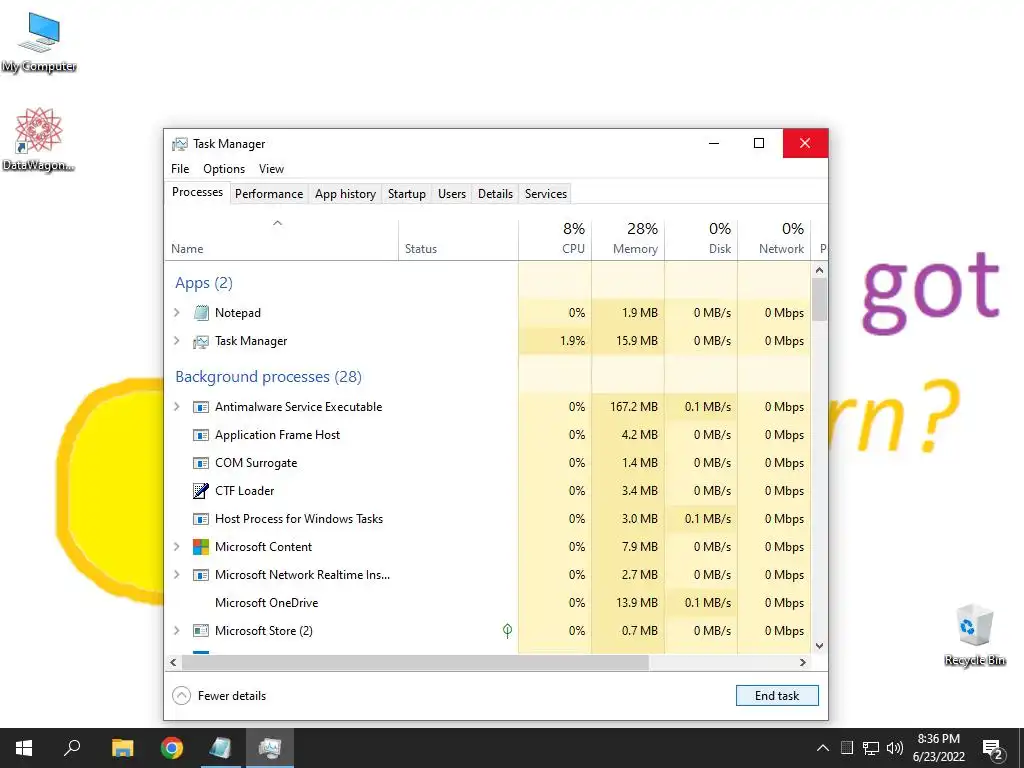Switch to the Services tab
1024x768 pixels.
point(546,194)
